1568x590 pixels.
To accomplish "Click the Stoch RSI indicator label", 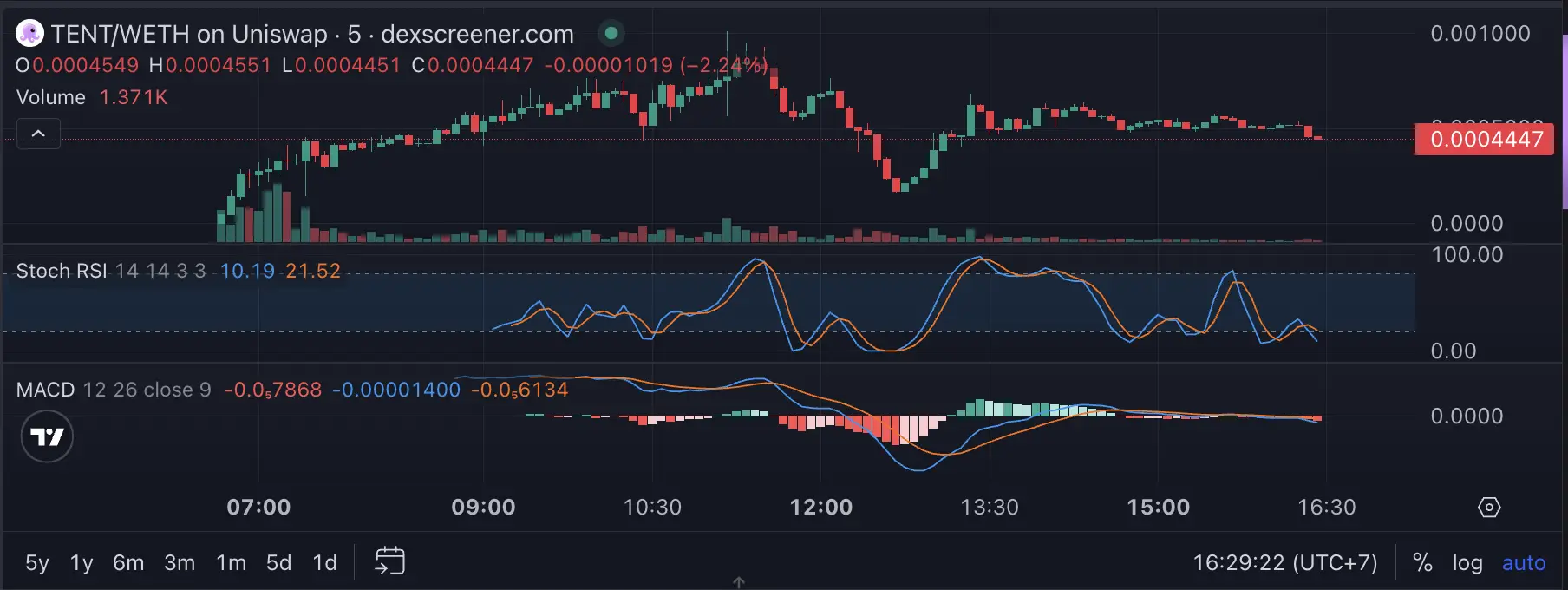I will coord(60,271).
